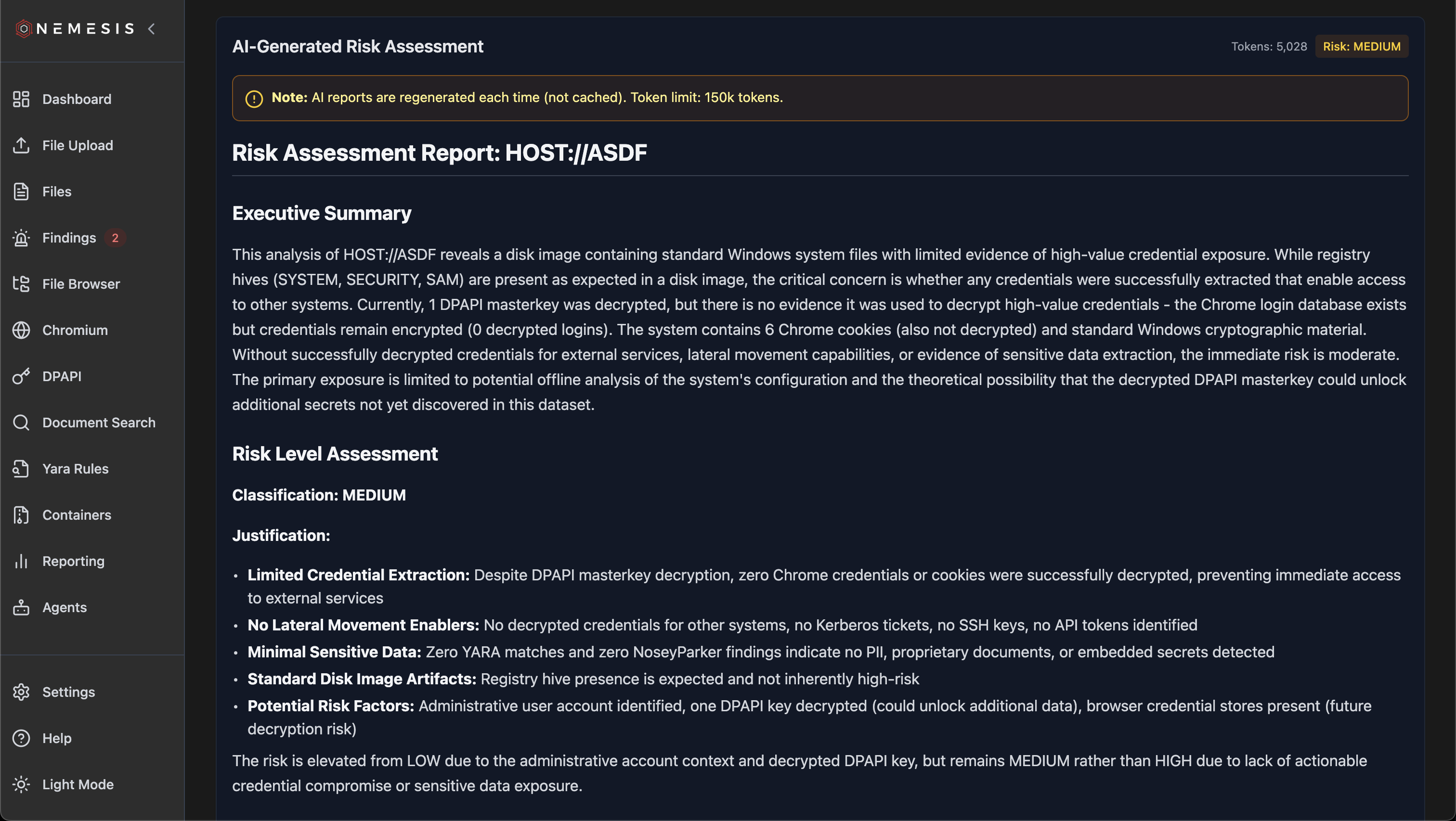
Task: Open the Yara Rules manager
Action: [75, 468]
